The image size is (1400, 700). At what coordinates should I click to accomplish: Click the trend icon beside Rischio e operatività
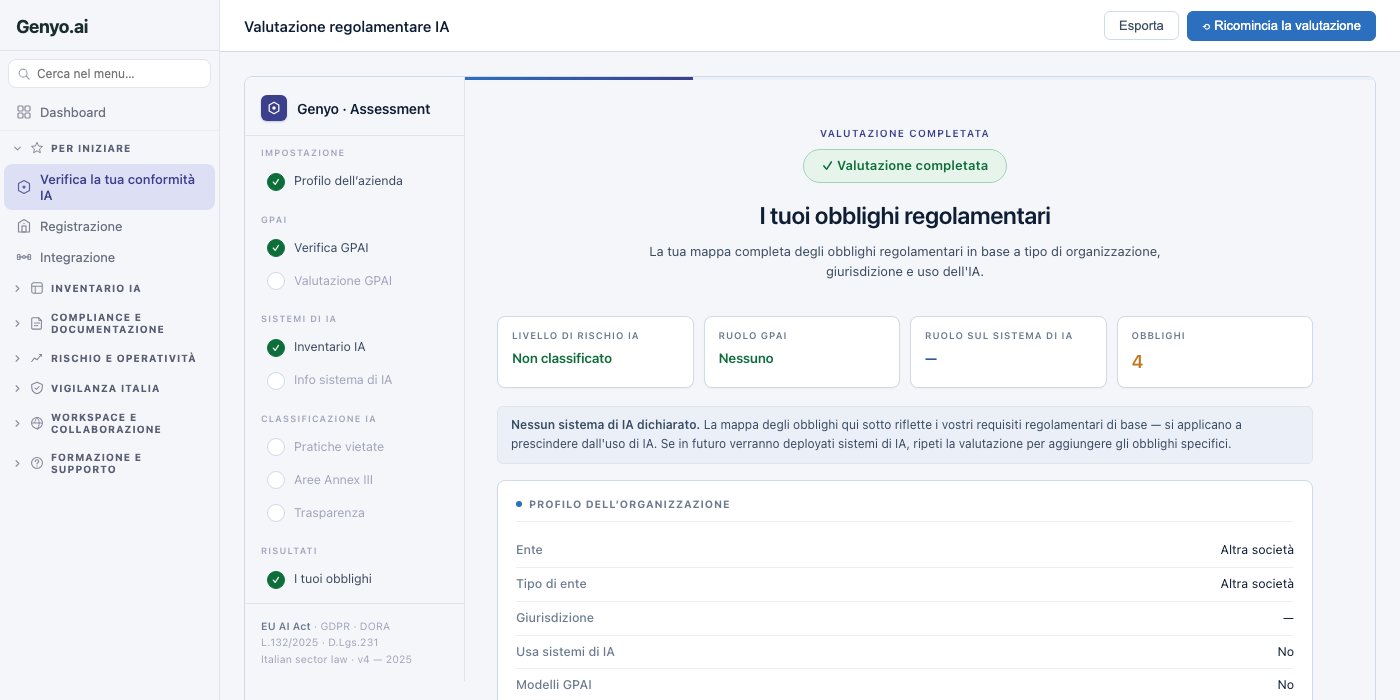[x=37, y=358]
